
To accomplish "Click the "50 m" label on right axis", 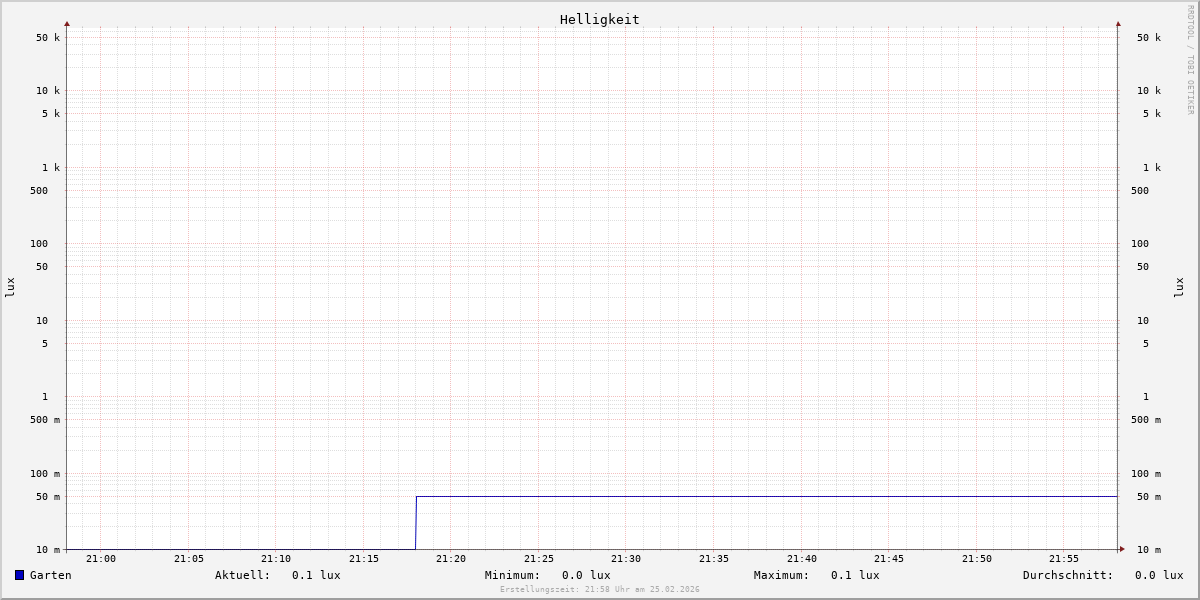I will pyautogui.click(x=1149, y=497).
